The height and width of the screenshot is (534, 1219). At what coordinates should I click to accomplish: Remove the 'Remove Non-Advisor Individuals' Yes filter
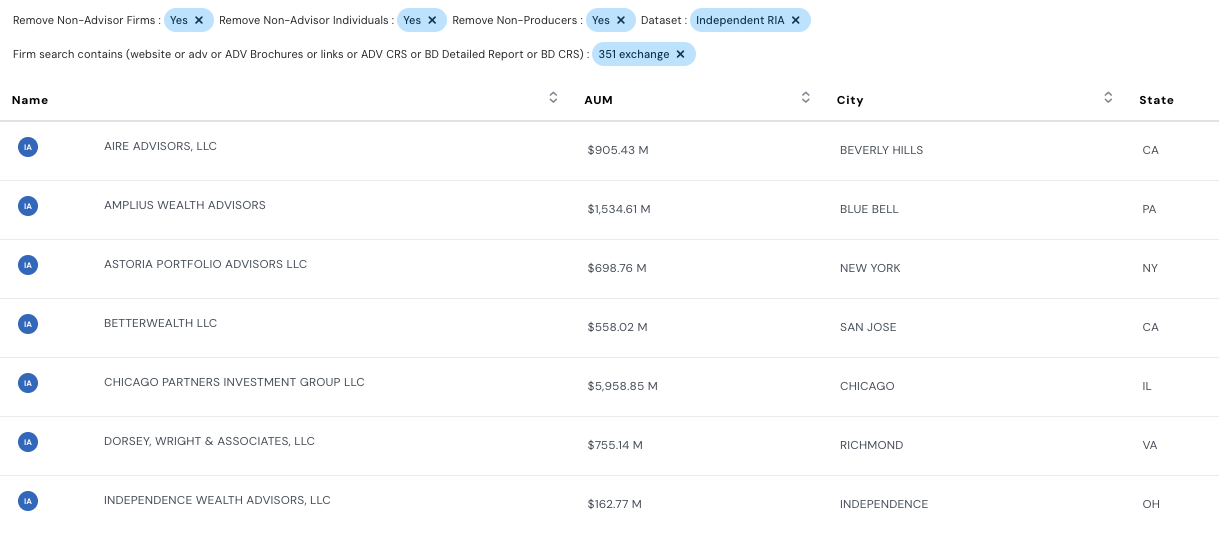(x=432, y=20)
